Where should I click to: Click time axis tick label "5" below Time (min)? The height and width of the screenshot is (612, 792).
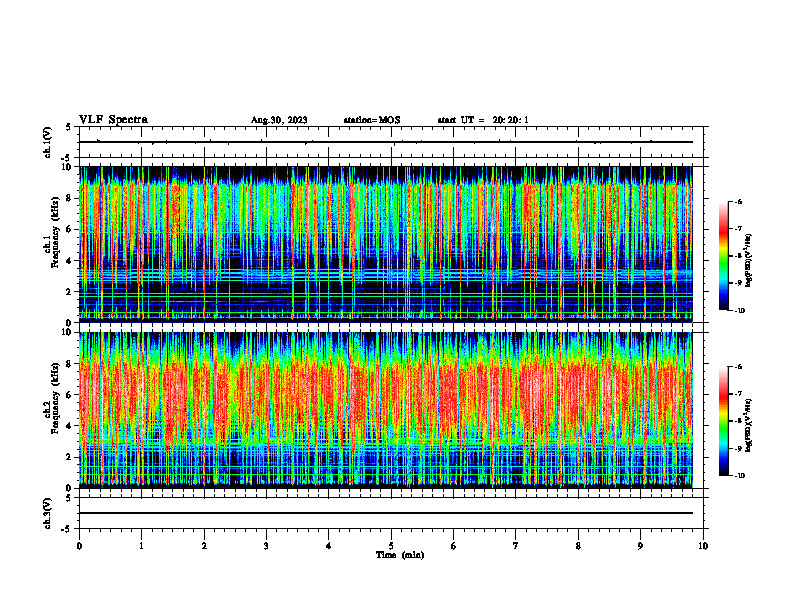point(391,546)
